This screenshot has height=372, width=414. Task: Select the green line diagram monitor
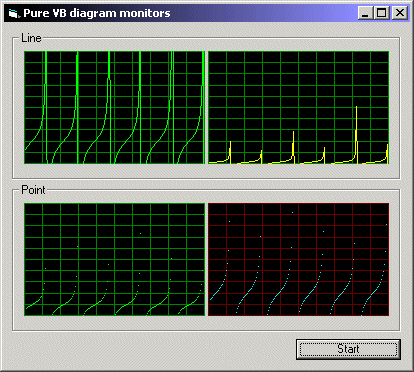tap(114, 107)
